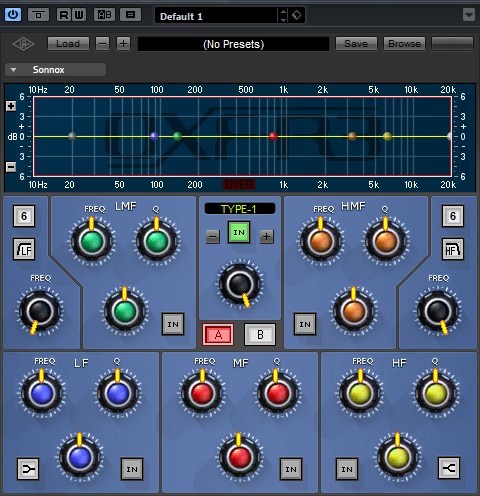Select previous EQ type with minus button
Image resolution: width=480 pixels, height=496 pixels.
tap(213, 237)
